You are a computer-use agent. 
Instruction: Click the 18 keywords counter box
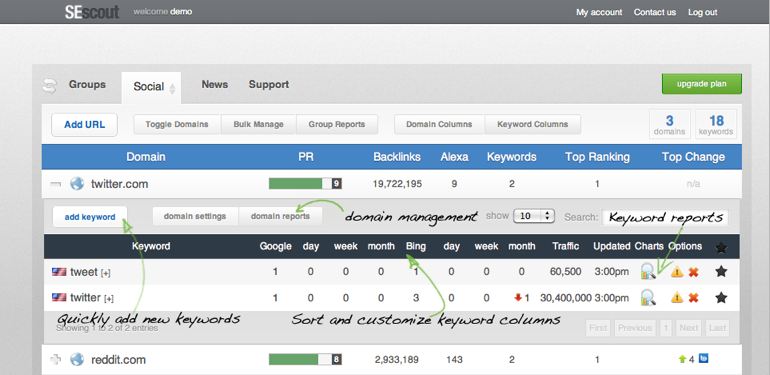point(716,124)
